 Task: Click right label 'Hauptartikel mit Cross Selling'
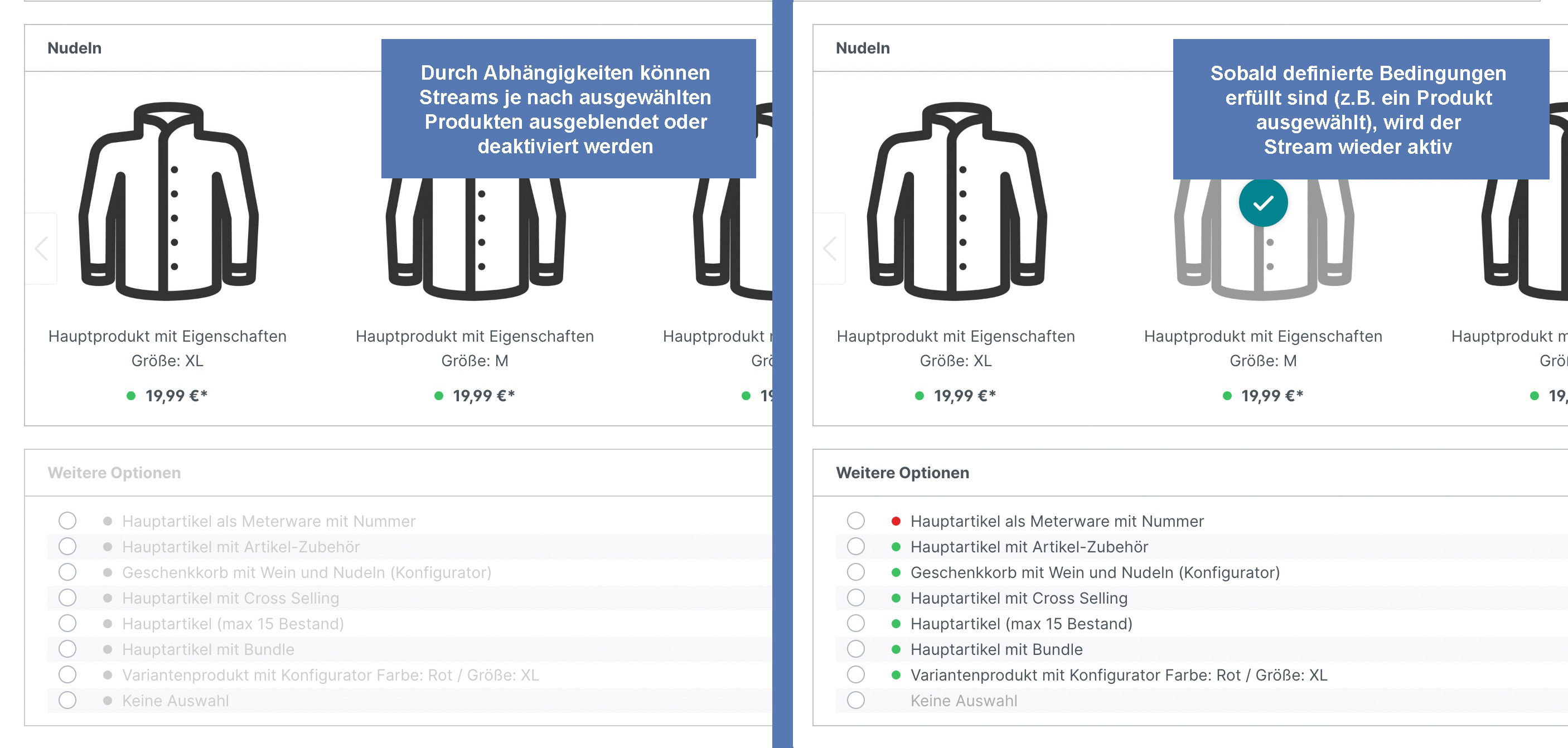(x=1019, y=598)
